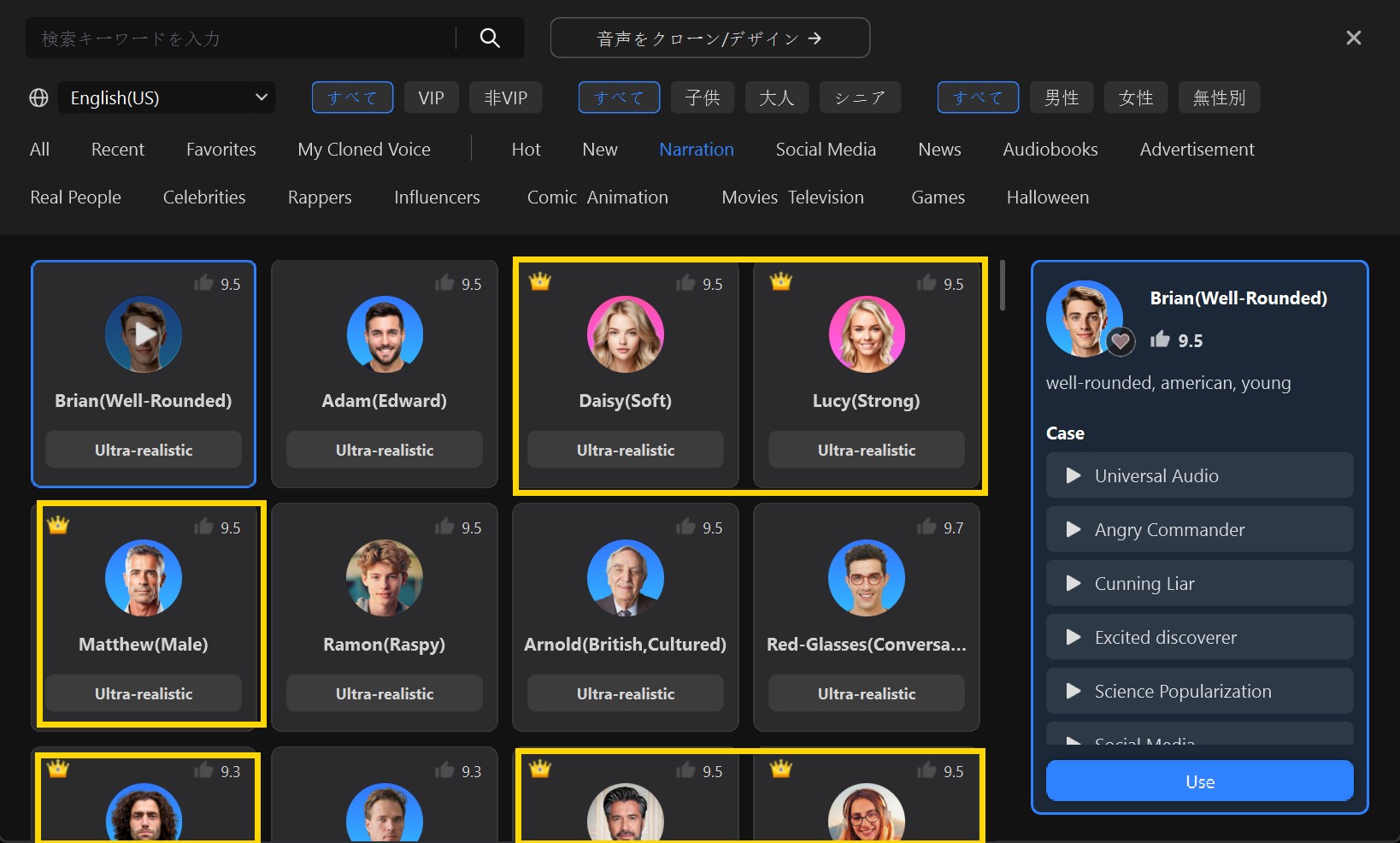Image resolution: width=1400 pixels, height=843 pixels.
Task: Filter voices by 大人 age
Action: click(777, 97)
